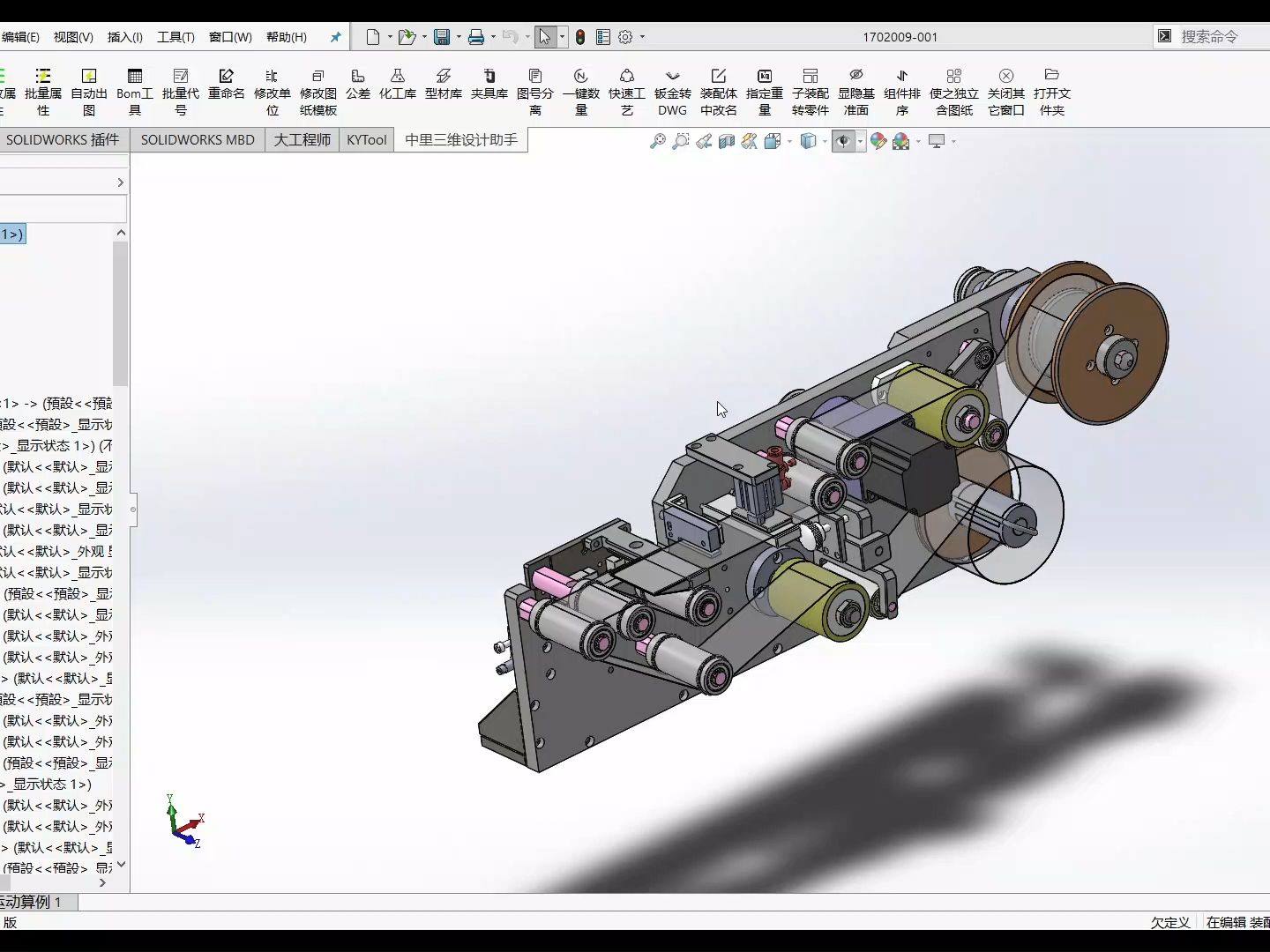Toggle 显隐基准面 plane visibility

point(856,92)
